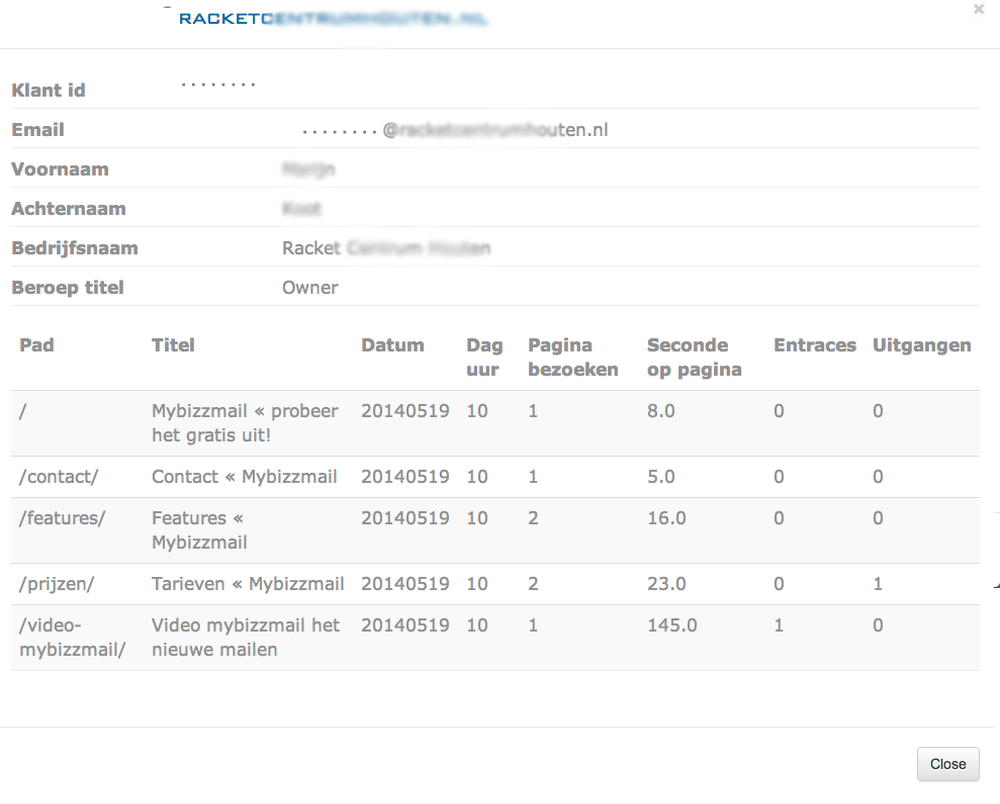The image size is (1000, 804).
Task: Dismiss dialog with the top-right X icon
Action: click(x=978, y=9)
